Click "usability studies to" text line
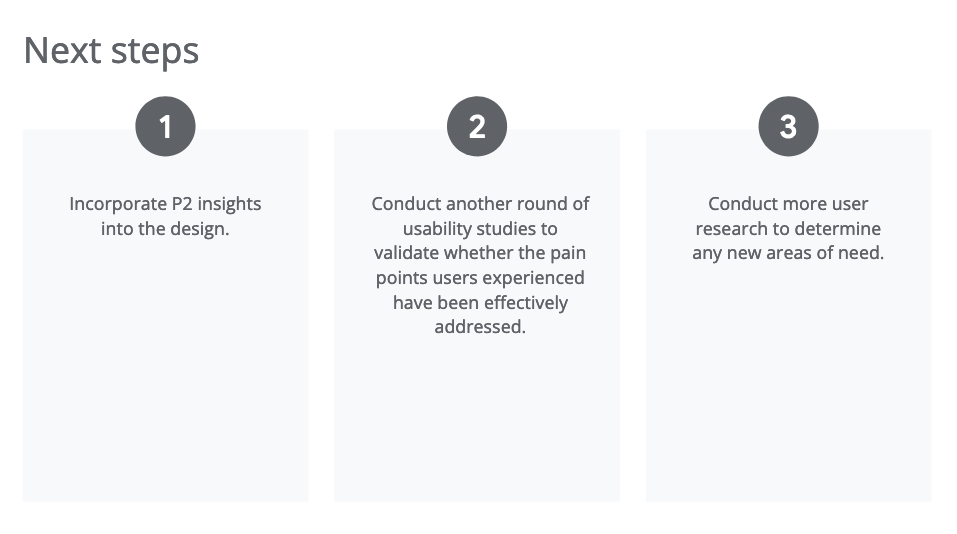Screen dimensions: 957x534 (x=480, y=229)
